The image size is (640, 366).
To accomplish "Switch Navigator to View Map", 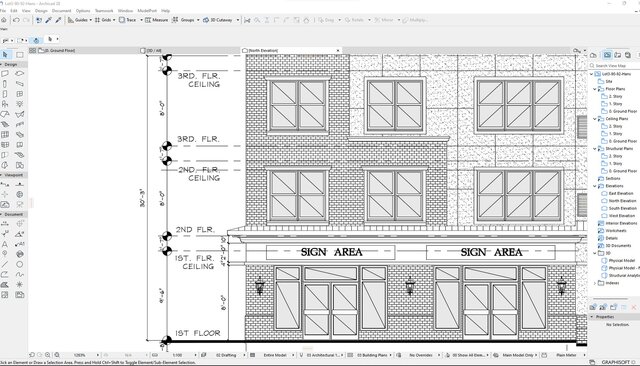I will (607, 55).
